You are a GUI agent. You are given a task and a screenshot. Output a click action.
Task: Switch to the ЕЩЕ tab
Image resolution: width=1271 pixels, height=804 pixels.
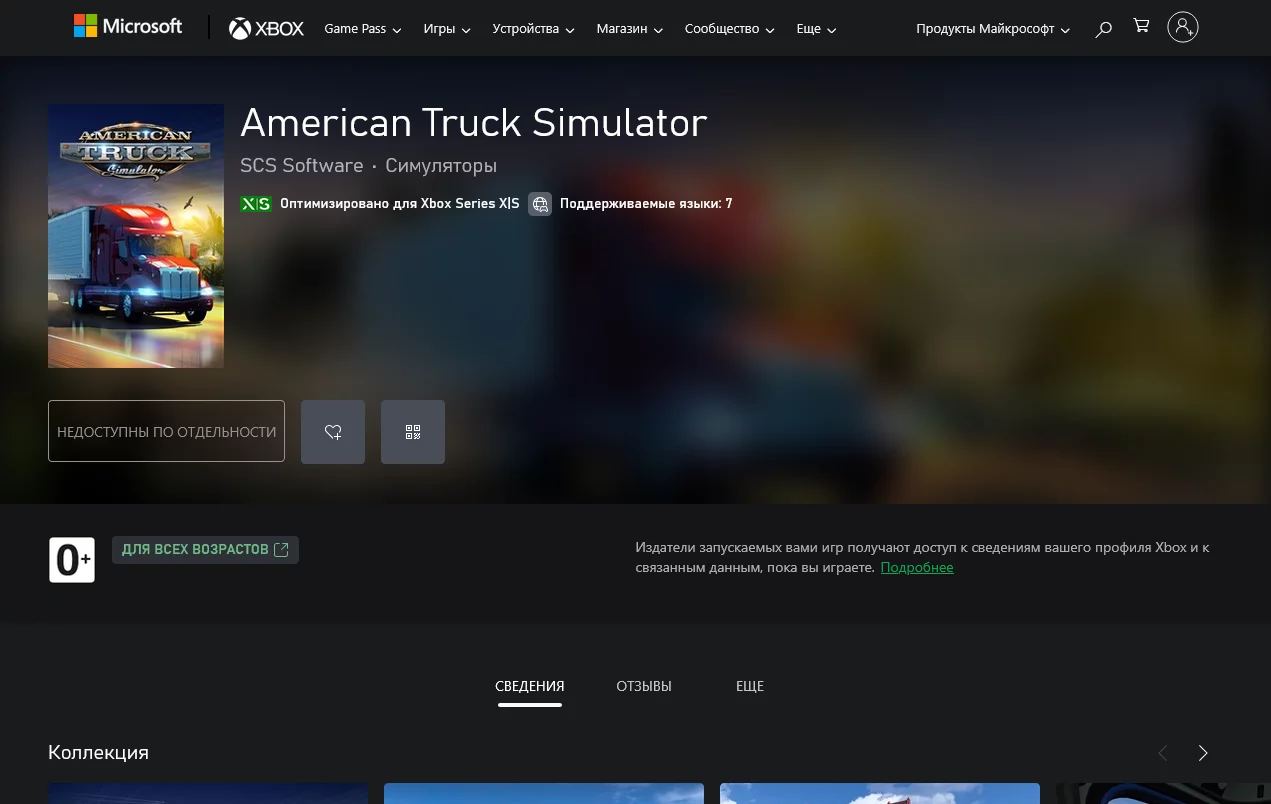coord(750,686)
